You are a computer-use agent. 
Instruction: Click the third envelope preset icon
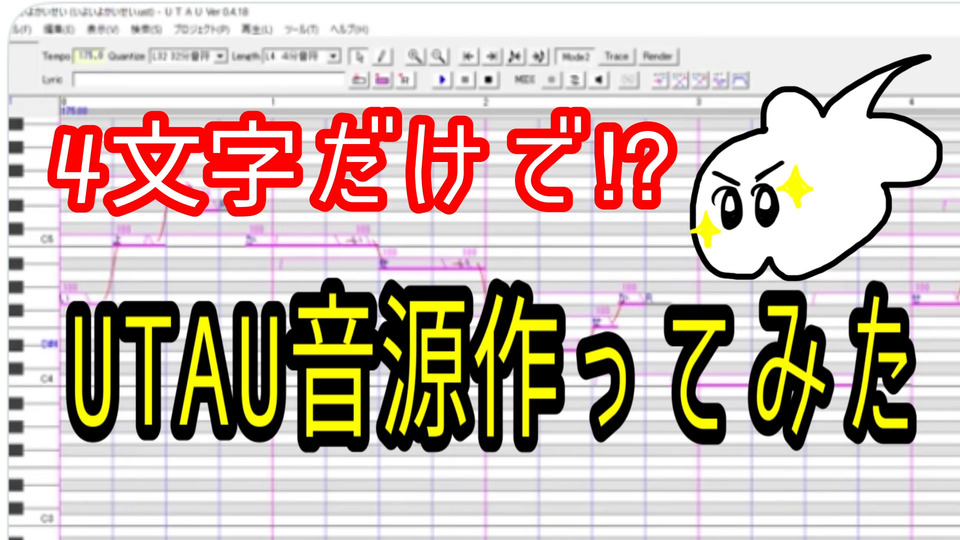coord(700,80)
